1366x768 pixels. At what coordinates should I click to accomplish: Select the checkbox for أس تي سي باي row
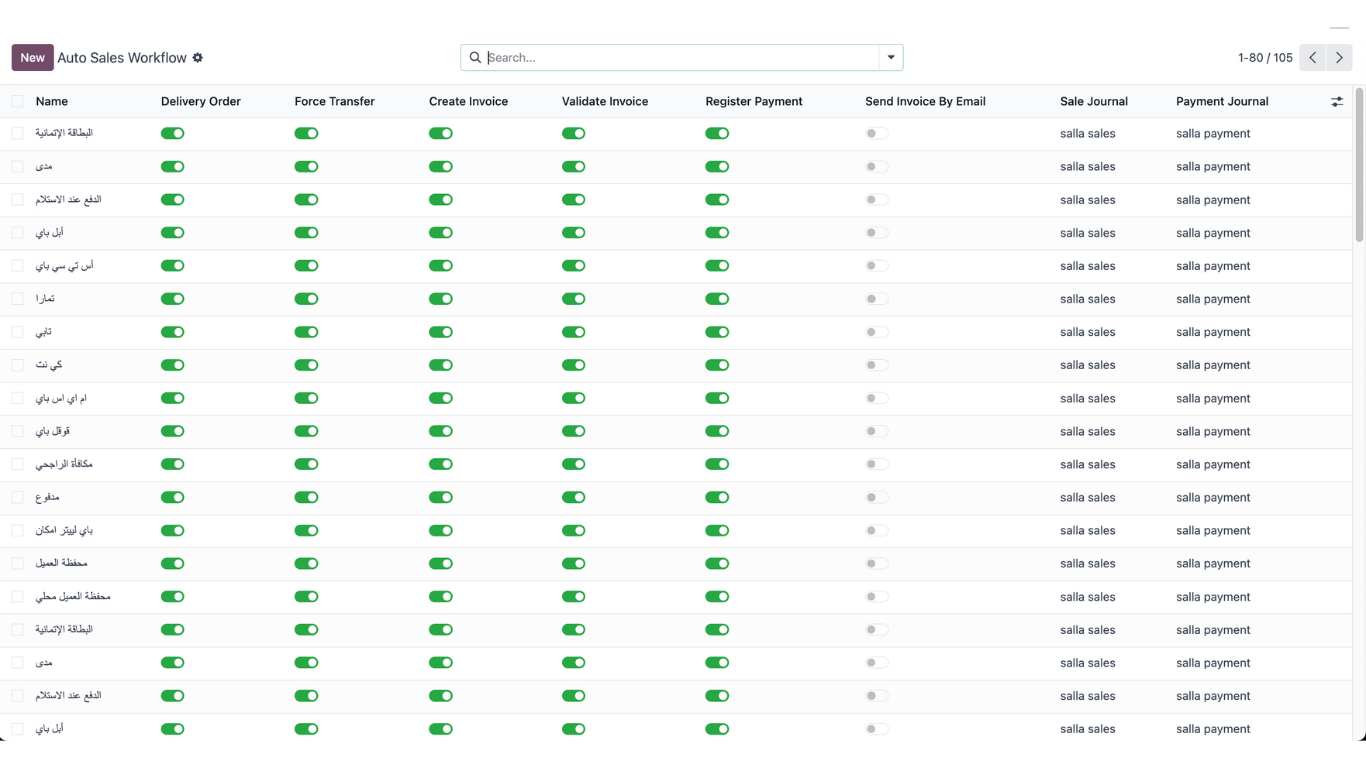18,266
